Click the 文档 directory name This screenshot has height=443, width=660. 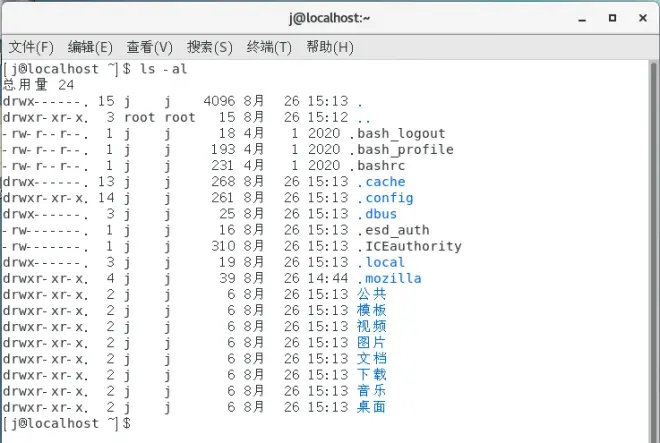[x=372, y=359]
